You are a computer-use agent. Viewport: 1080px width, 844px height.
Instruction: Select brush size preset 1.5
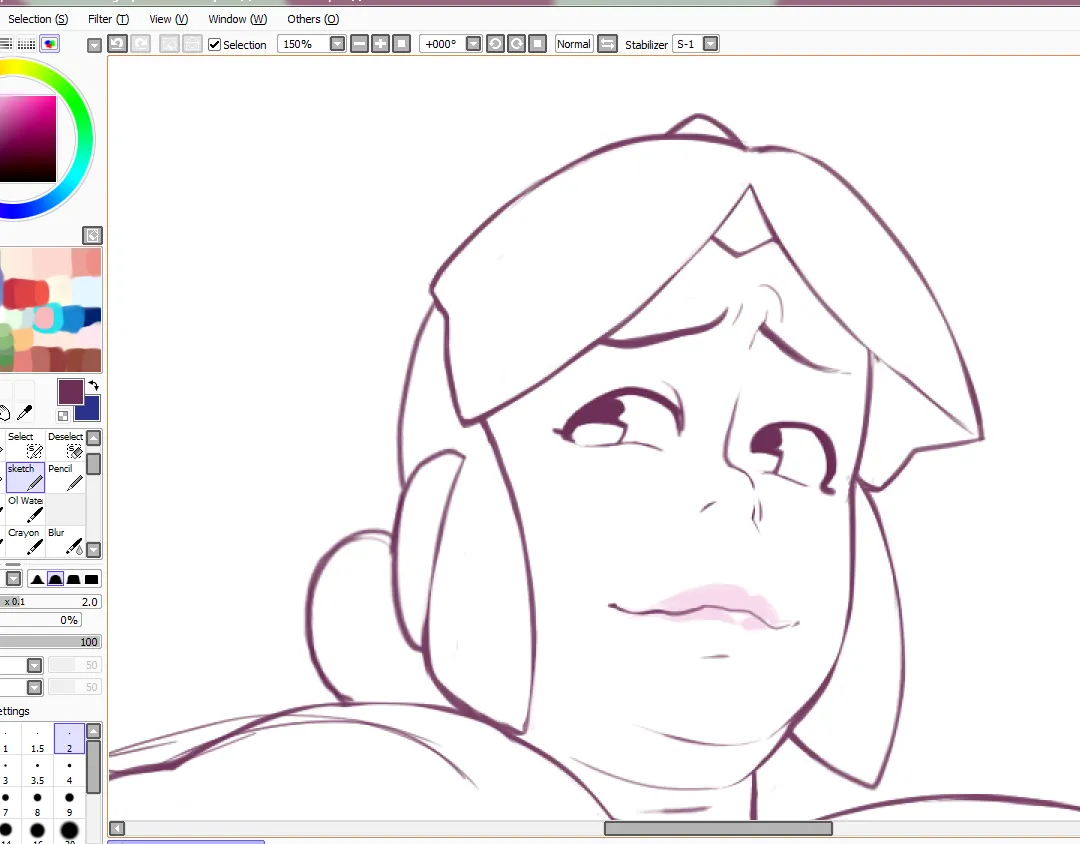(37, 739)
